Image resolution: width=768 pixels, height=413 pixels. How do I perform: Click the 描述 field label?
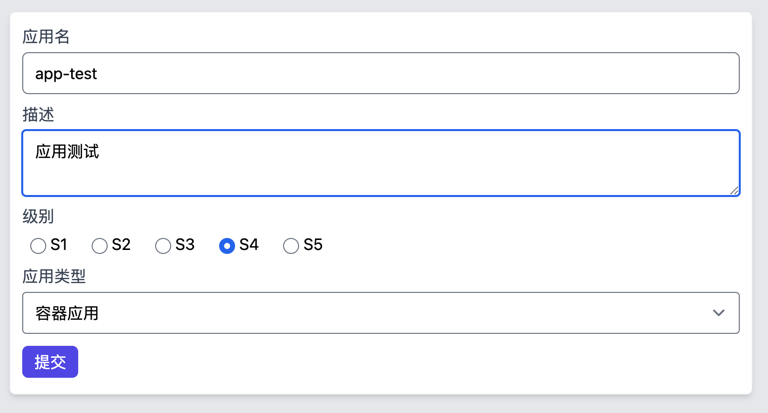click(x=38, y=115)
